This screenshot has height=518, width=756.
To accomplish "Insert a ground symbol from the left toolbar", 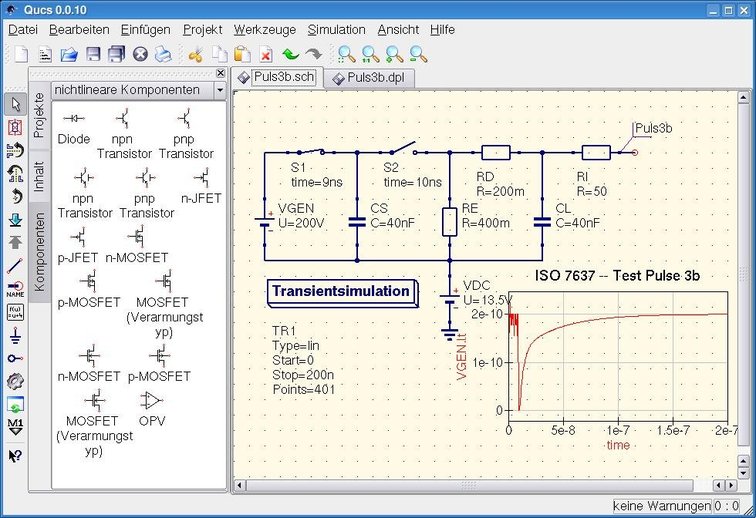I will pyautogui.click(x=15, y=334).
